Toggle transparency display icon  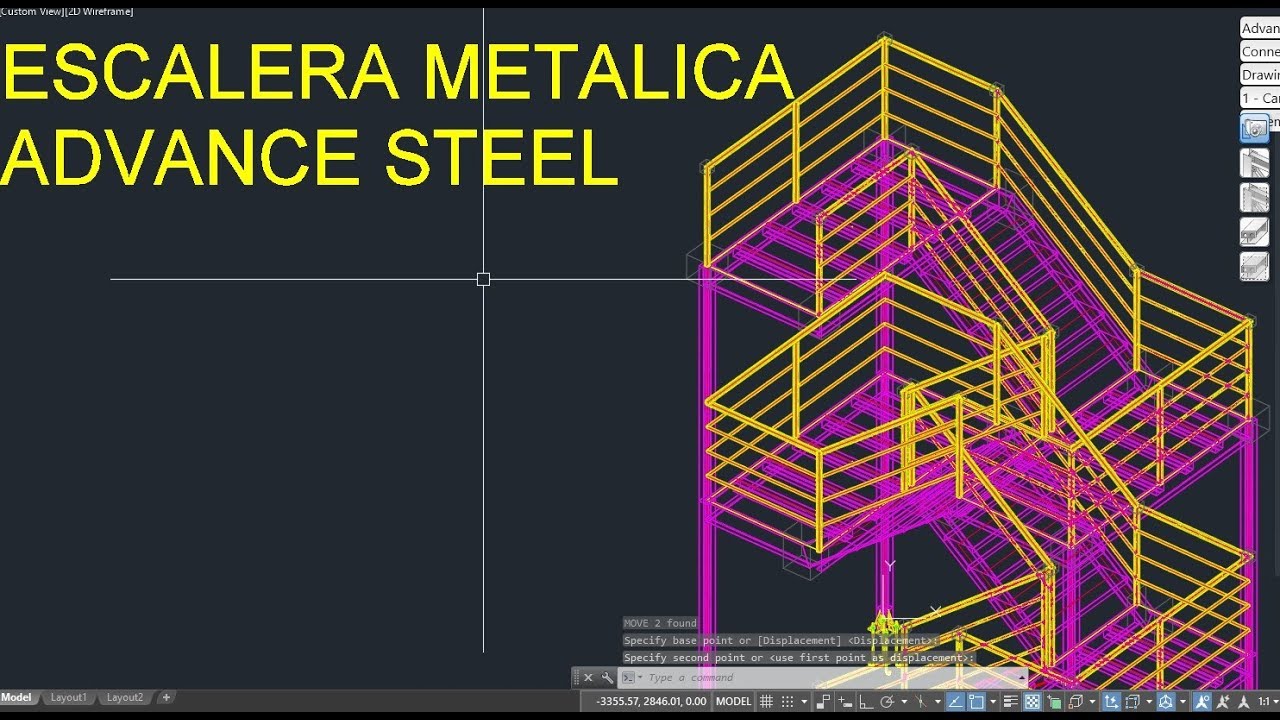point(1031,701)
